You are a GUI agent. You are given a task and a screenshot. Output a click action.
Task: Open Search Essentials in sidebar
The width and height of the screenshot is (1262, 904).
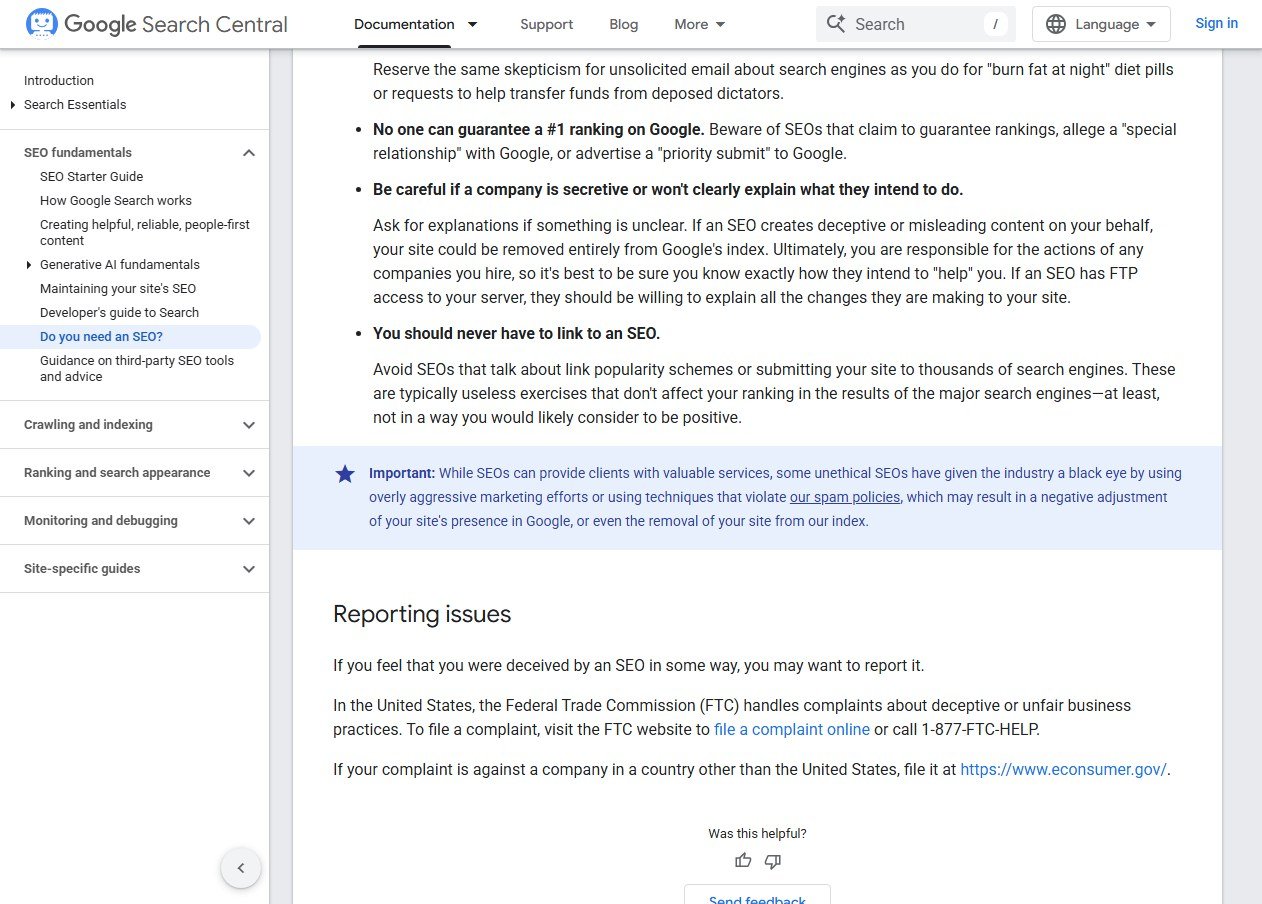(x=75, y=104)
